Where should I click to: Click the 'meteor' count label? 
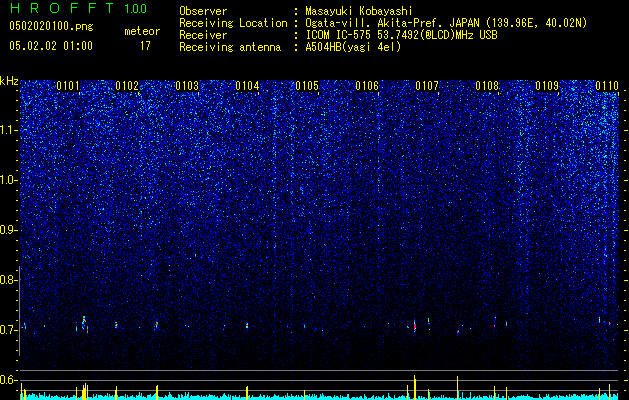pos(142,31)
